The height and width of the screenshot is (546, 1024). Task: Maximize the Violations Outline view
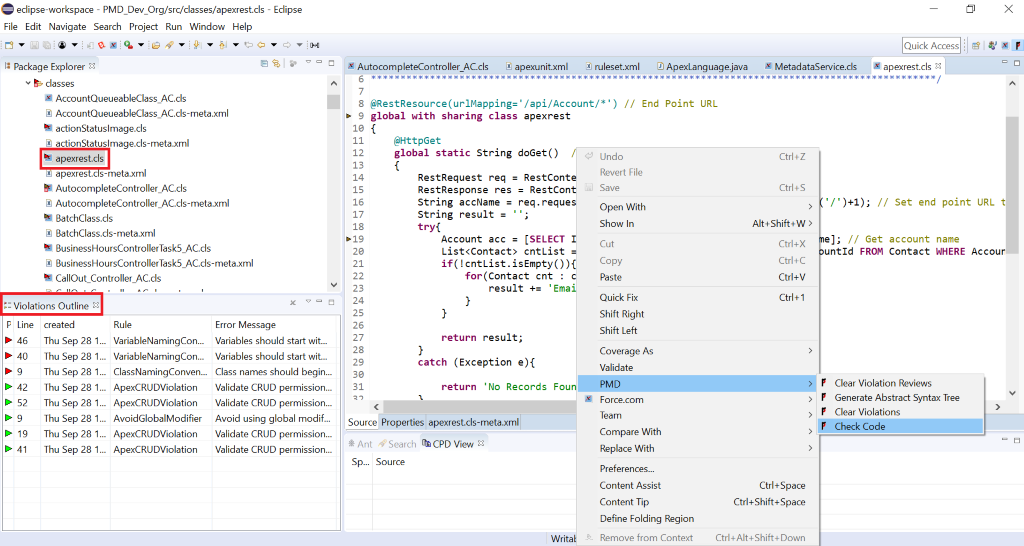332,302
